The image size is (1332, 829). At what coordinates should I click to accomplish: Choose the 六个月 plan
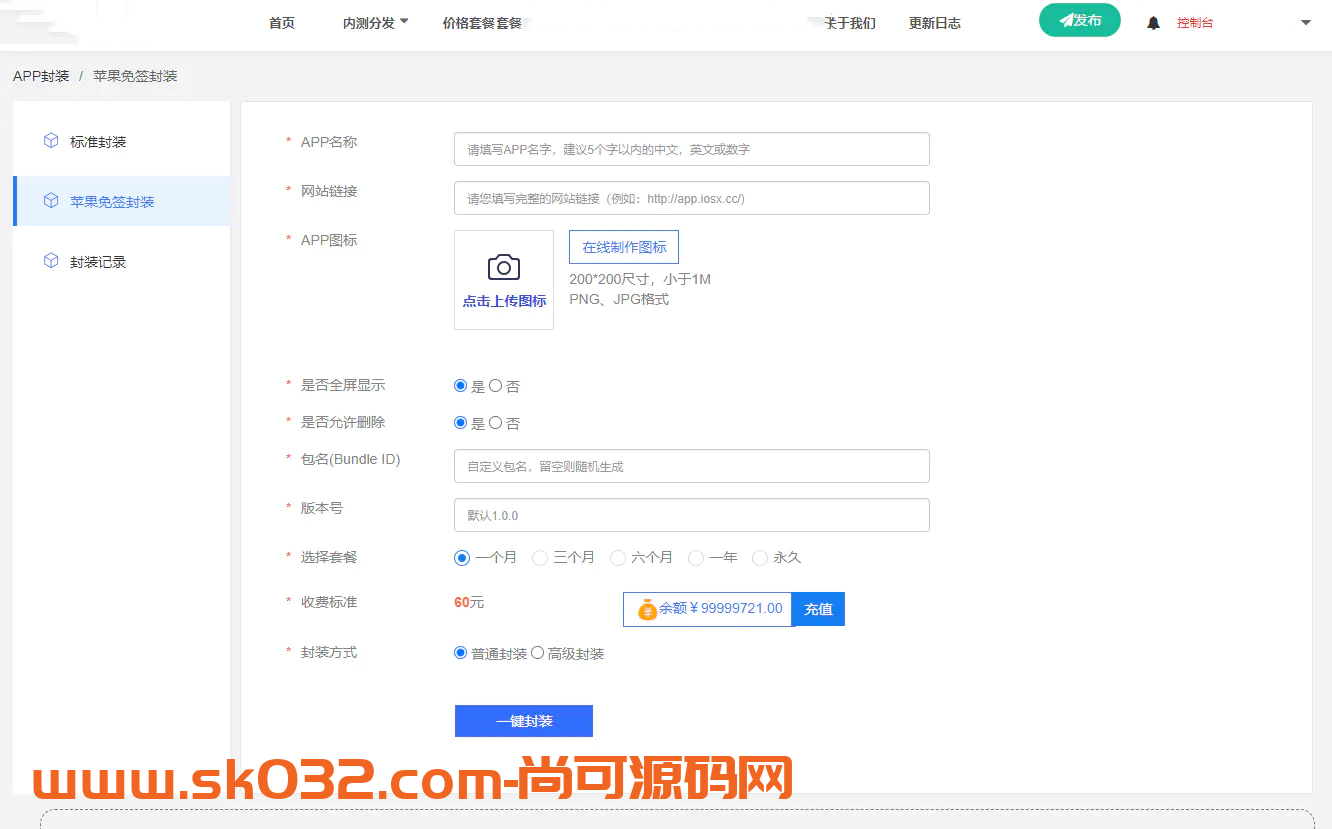click(x=618, y=558)
